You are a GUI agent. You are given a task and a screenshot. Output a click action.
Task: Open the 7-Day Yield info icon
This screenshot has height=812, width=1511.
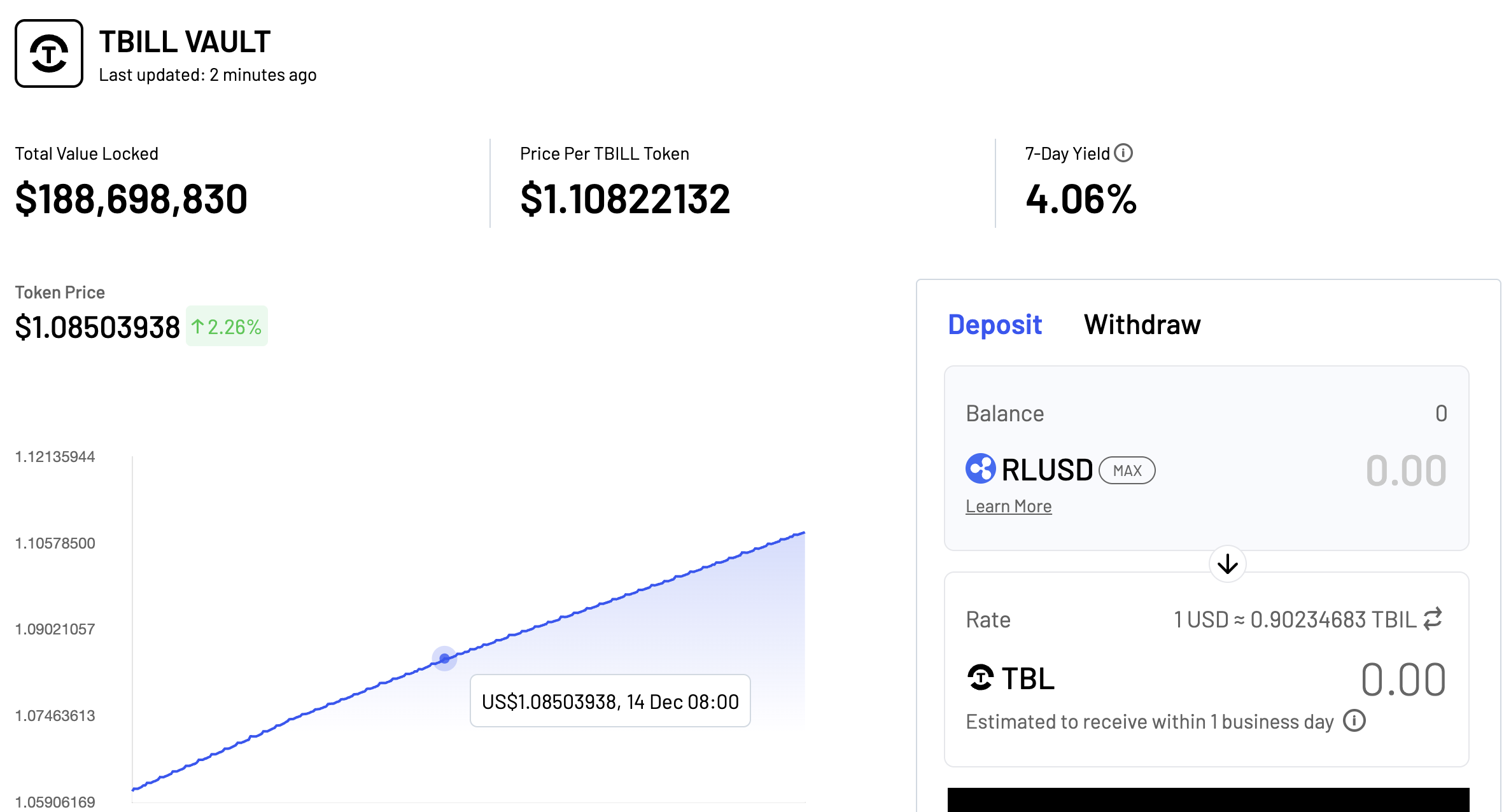tap(1123, 153)
